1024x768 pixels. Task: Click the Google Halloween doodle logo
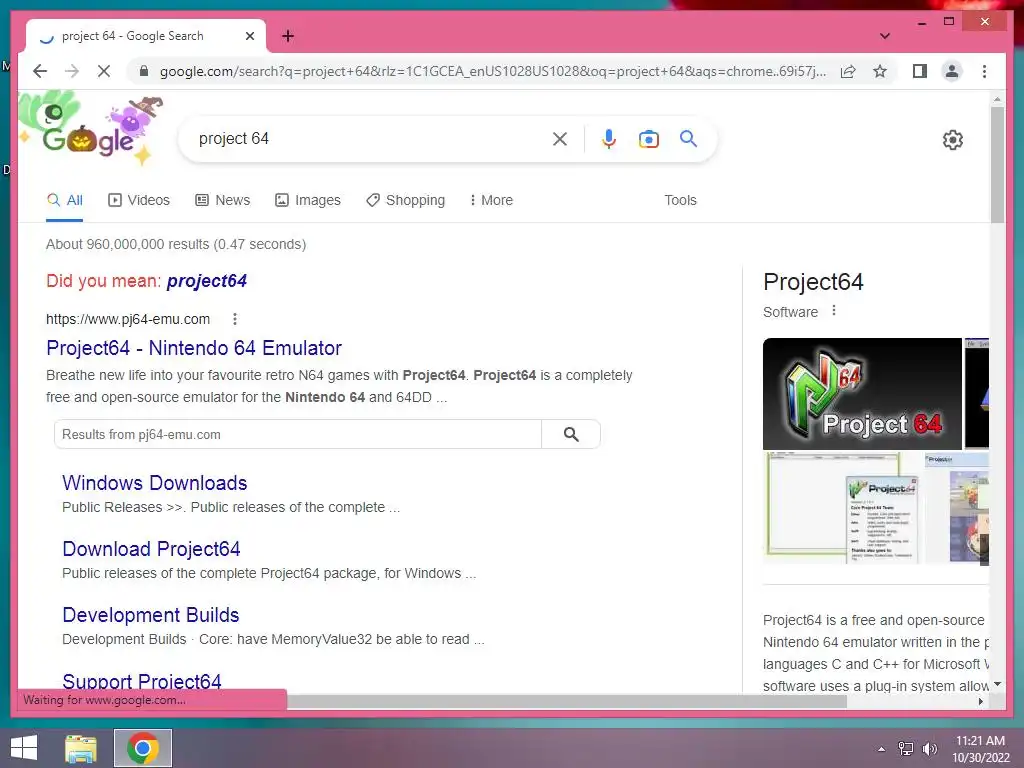(89, 130)
